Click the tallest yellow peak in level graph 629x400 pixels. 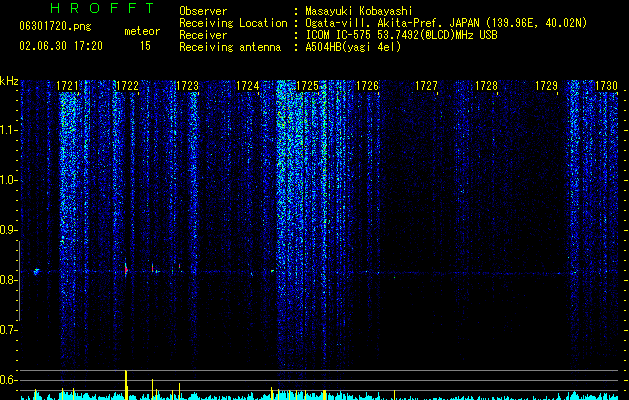click(126, 385)
